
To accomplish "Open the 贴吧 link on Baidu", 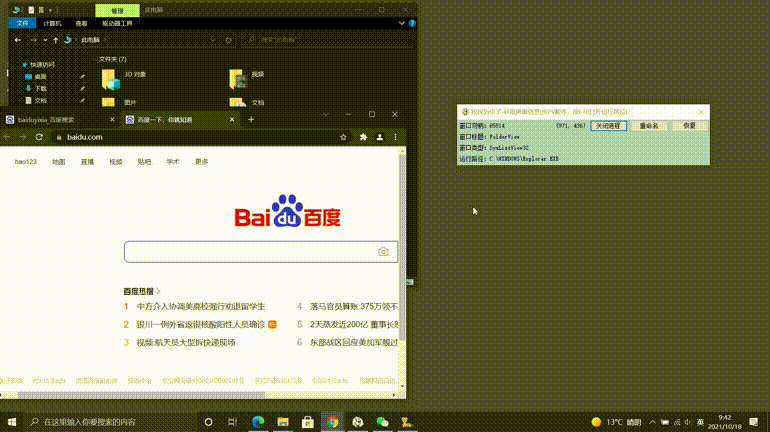I will point(144,162).
